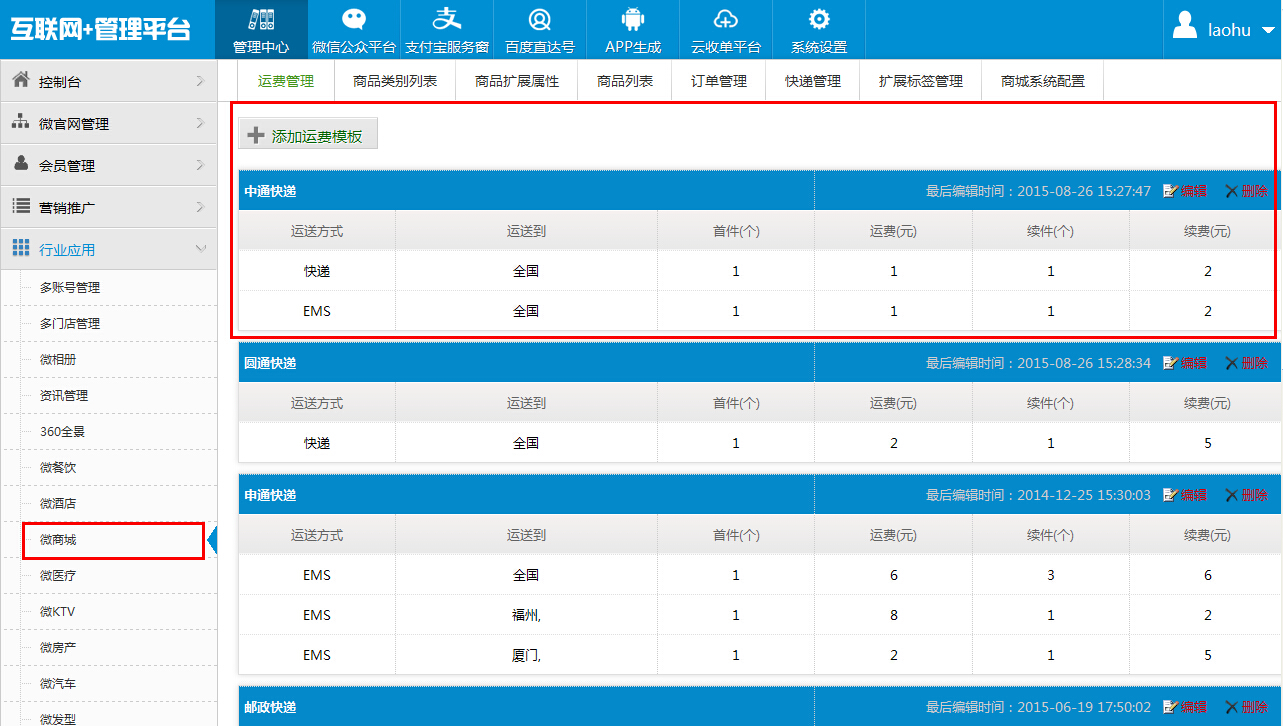
Task: Click the 微官网管理 sitemap icon
Action: point(20,122)
